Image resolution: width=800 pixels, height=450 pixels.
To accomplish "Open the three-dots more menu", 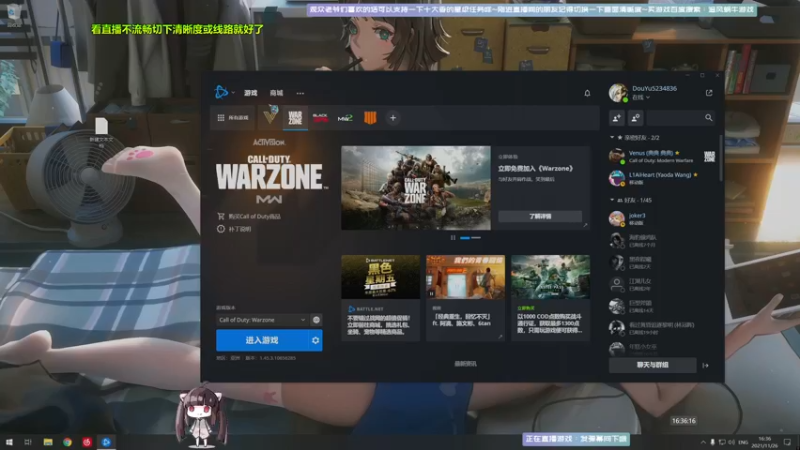I will tap(300, 93).
